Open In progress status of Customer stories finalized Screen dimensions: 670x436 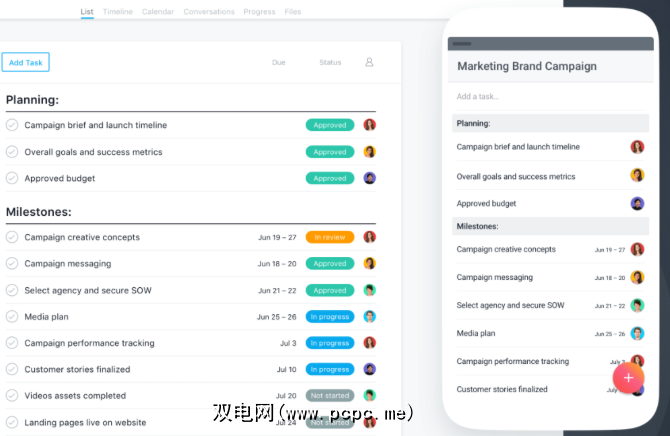coord(330,369)
